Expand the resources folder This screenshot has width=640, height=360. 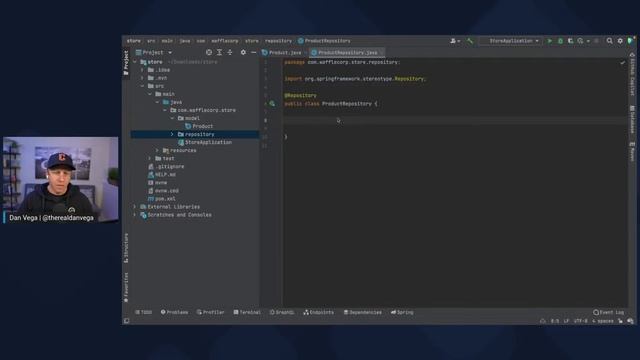[157, 150]
